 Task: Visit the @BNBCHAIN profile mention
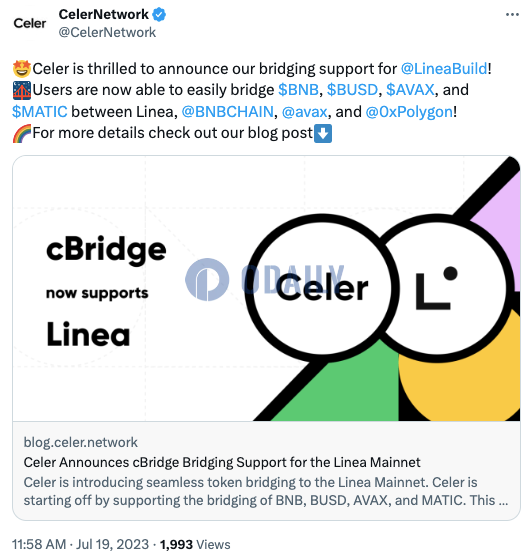(x=228, y=112)
